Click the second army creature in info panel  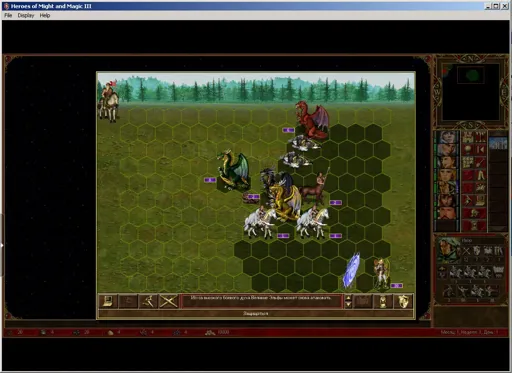(x=470, y=272)
